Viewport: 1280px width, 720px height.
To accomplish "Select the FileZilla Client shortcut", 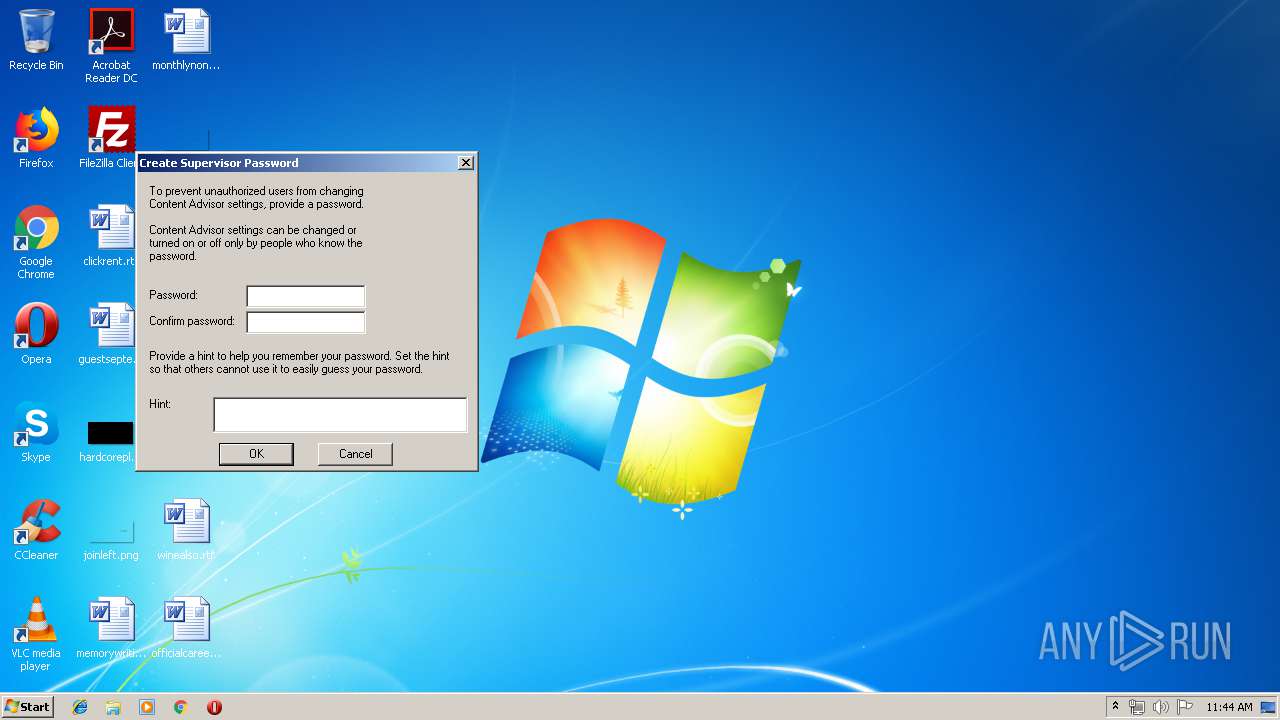I will coord(108,138).
